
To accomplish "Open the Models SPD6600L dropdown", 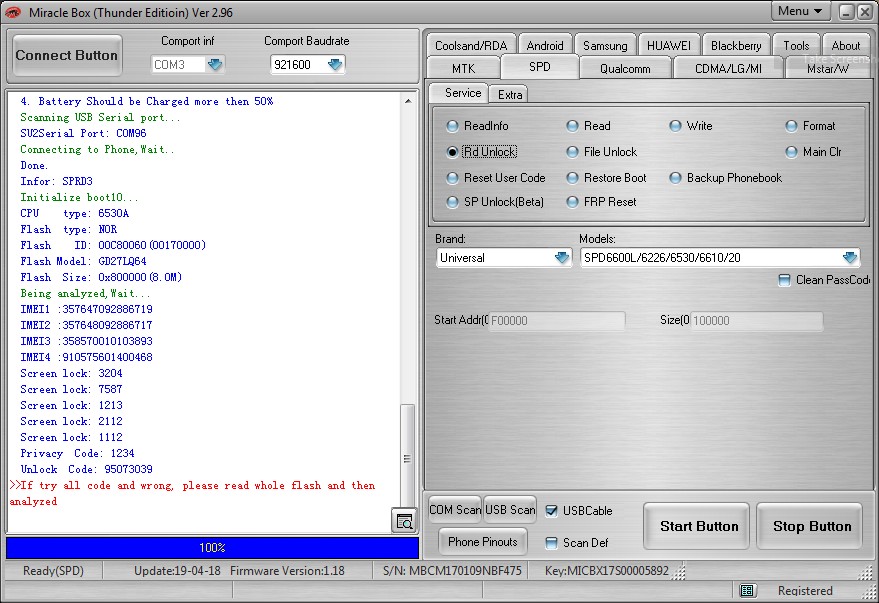I will click(x=850, y=258).
